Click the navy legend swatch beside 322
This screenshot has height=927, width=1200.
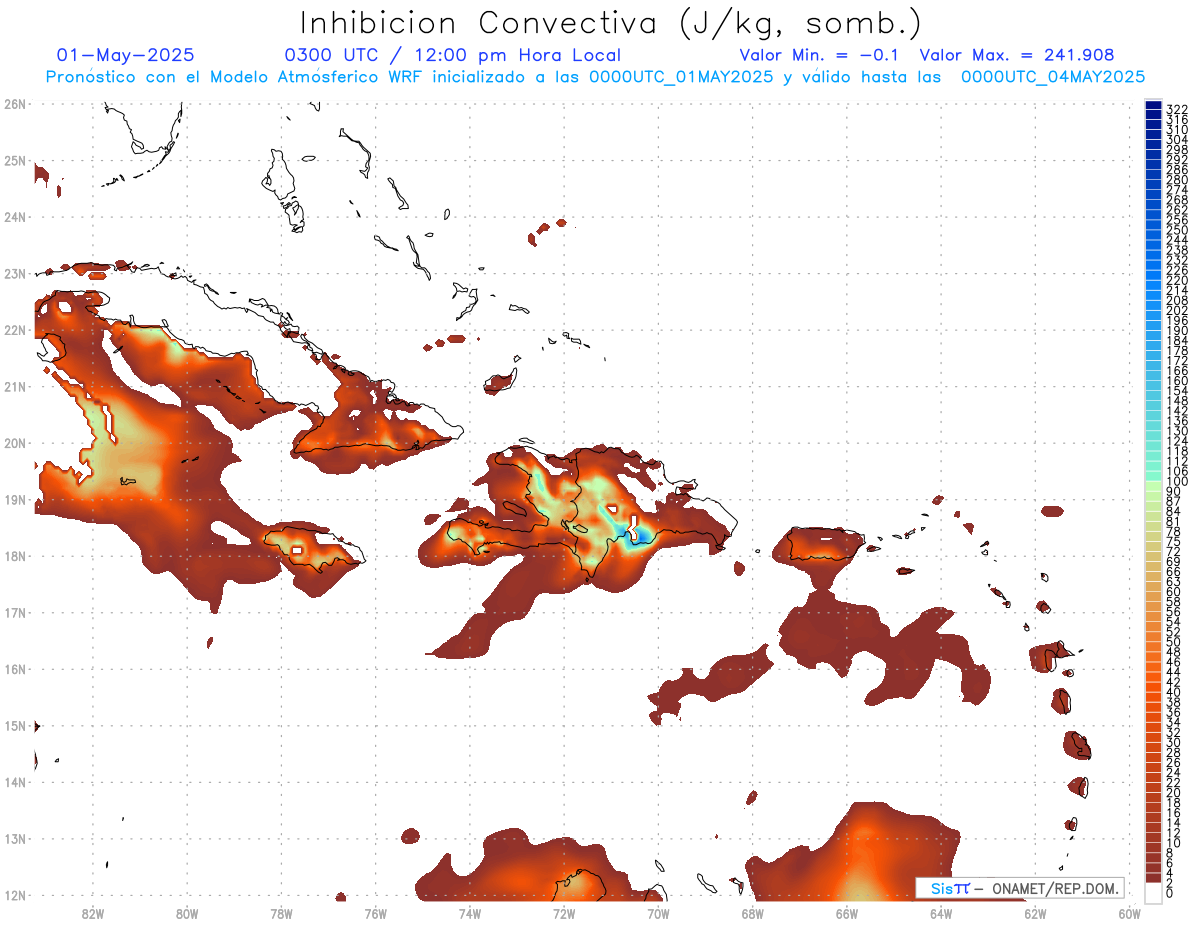[x=1153, y=106]
